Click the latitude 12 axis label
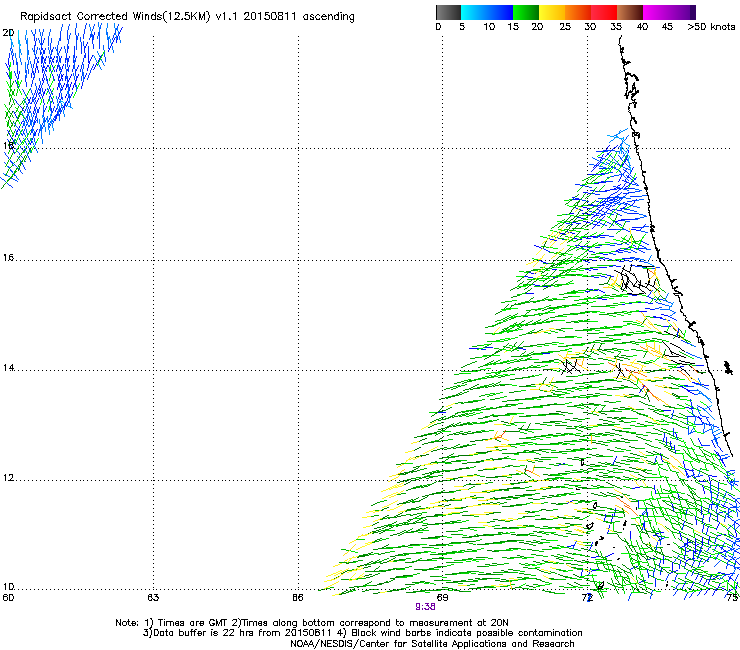 [x=8, y=478]
